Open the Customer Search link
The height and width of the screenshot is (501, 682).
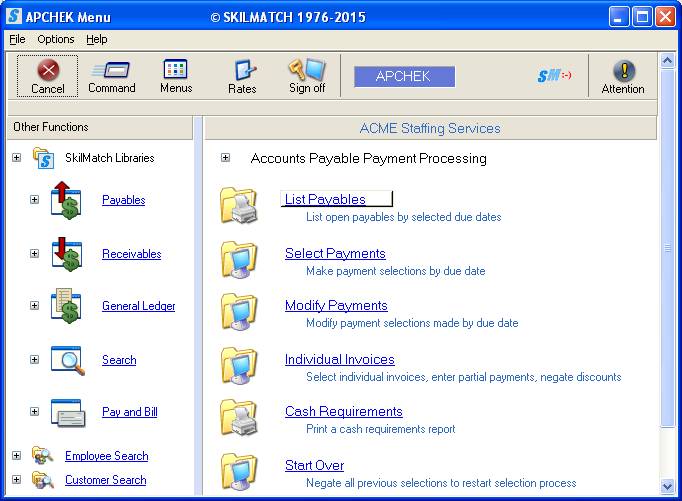point(106,480)
